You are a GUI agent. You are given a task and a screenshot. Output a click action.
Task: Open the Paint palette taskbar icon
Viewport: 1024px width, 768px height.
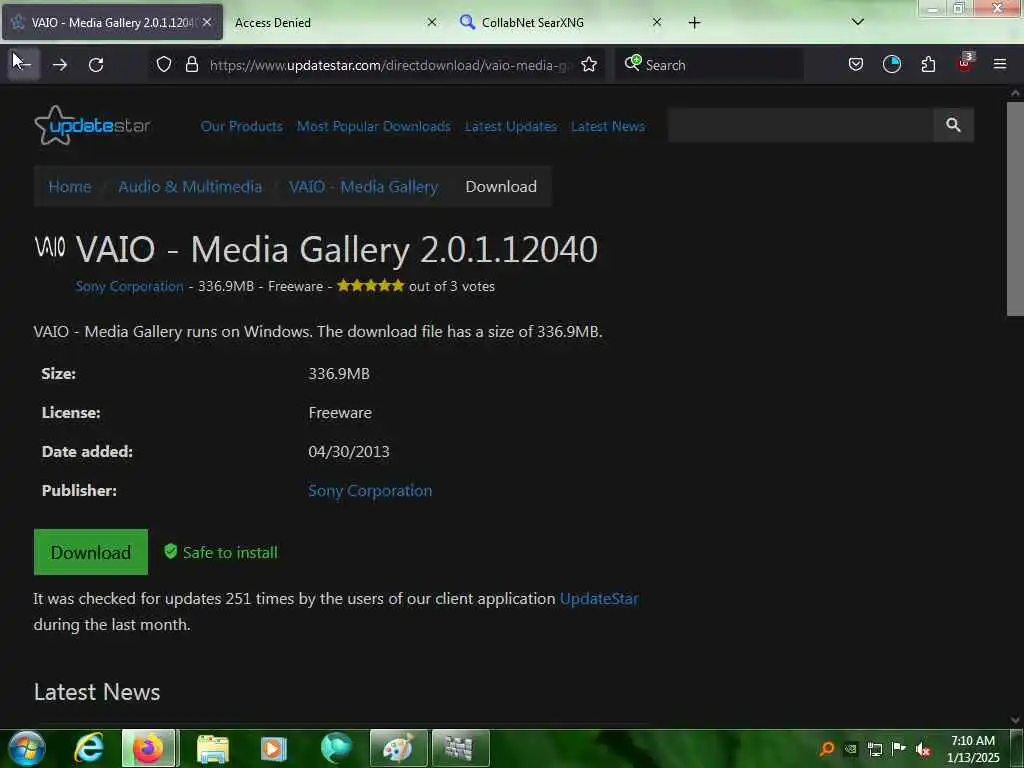pyautogui.click(x=398, y=748)
